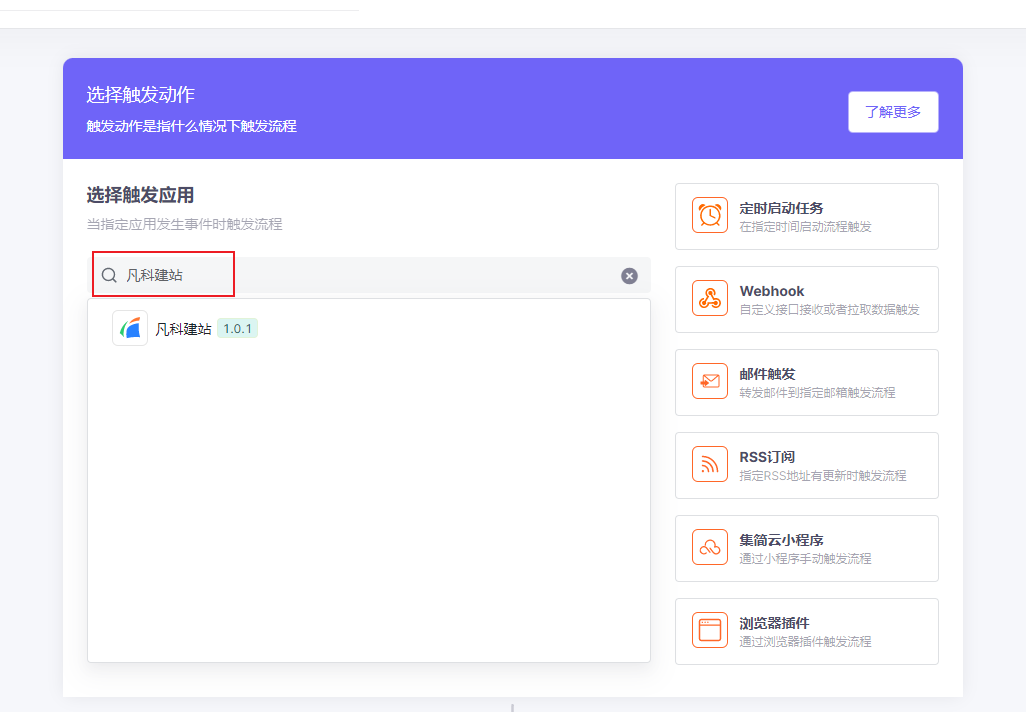Choose the 浏览器插件 trigger title

[774, 623]
